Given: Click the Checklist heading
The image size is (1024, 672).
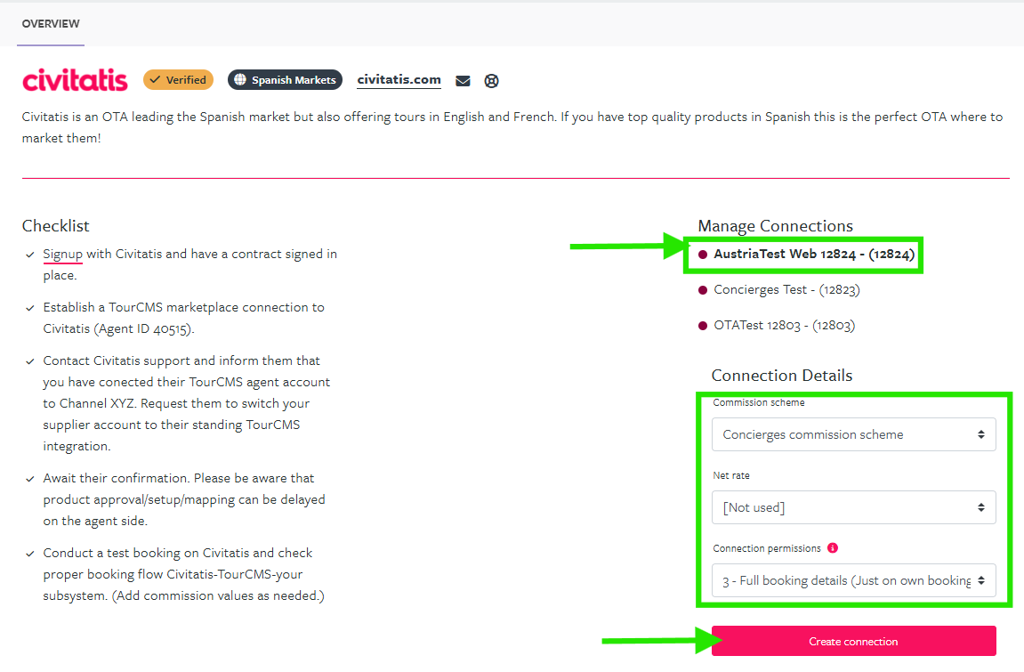Looking at the screenshot, I should point(56,226).
